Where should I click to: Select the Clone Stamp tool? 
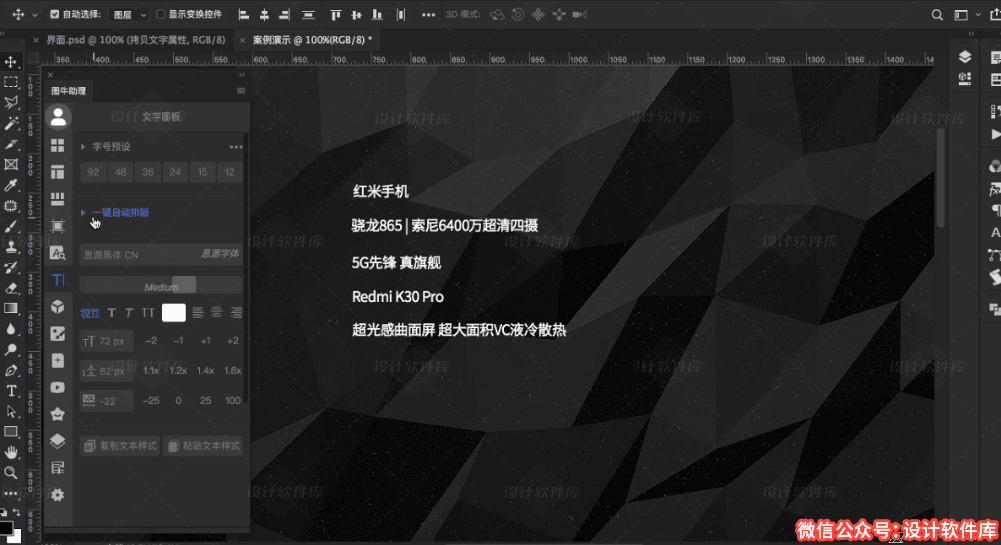click(11, 247)
